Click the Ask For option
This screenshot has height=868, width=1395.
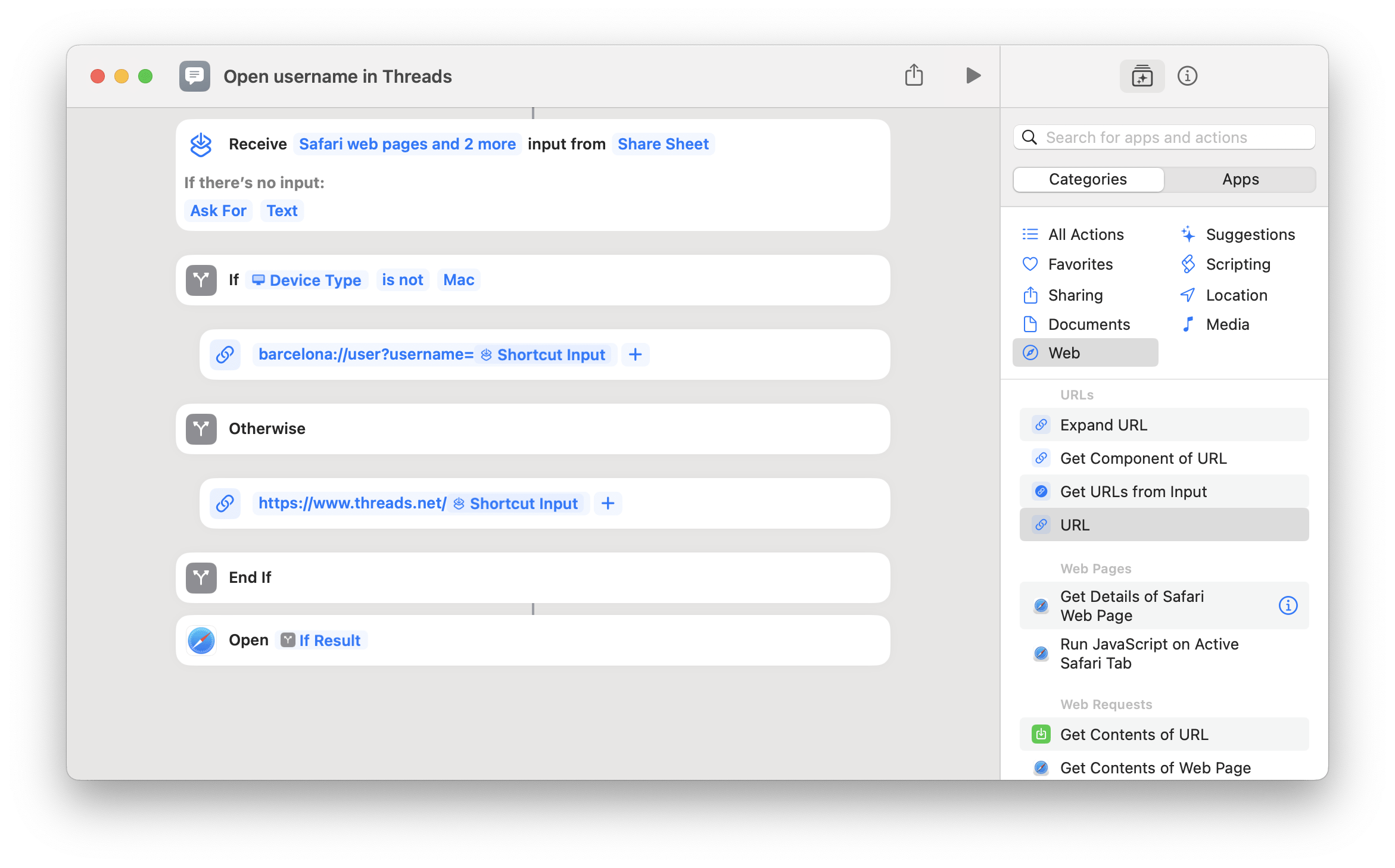(x=218, y=211)
